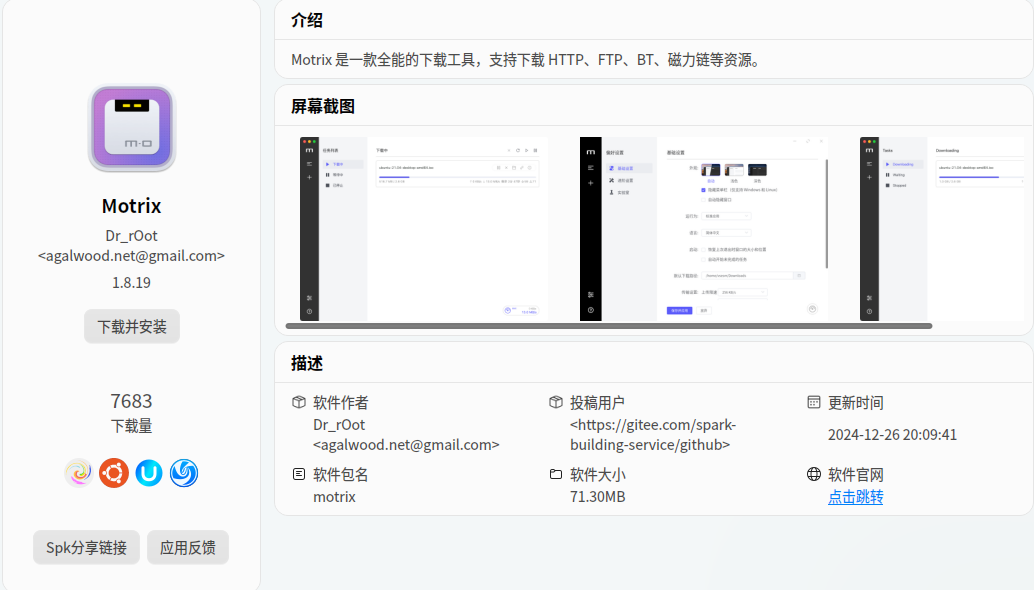Open the first screenshot showing download list

coord(423,229)
